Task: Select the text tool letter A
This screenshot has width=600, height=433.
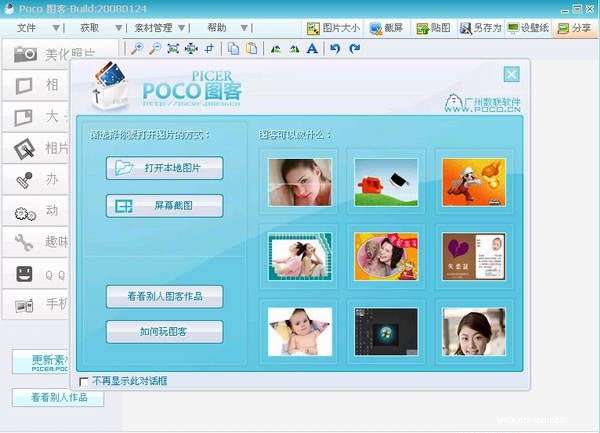Action: click(x=312, y=49)
